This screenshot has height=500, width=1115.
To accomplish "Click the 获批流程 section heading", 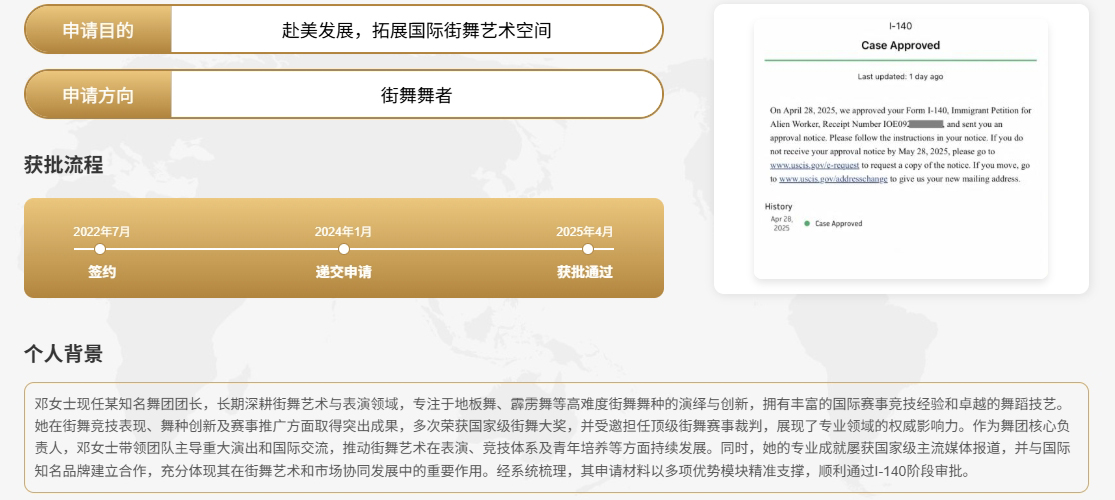I will (x=63, y=166).
